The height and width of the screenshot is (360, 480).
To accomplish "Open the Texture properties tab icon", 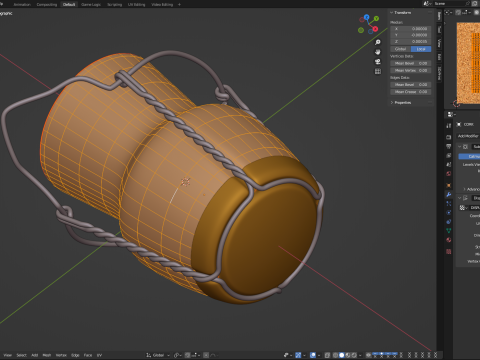I will pos(449,252).
